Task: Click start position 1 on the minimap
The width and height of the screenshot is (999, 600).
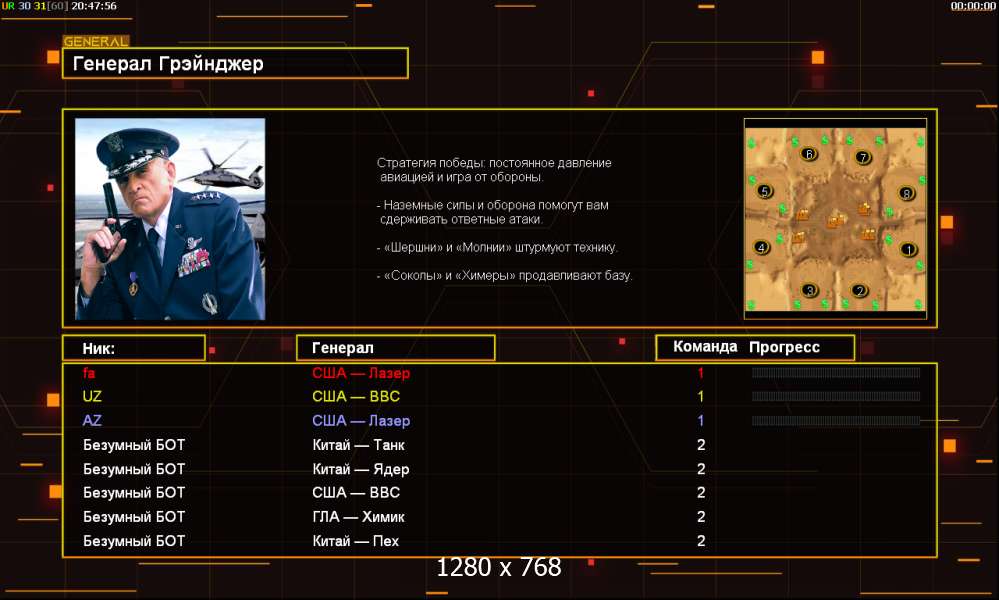Action: (908, 249)
